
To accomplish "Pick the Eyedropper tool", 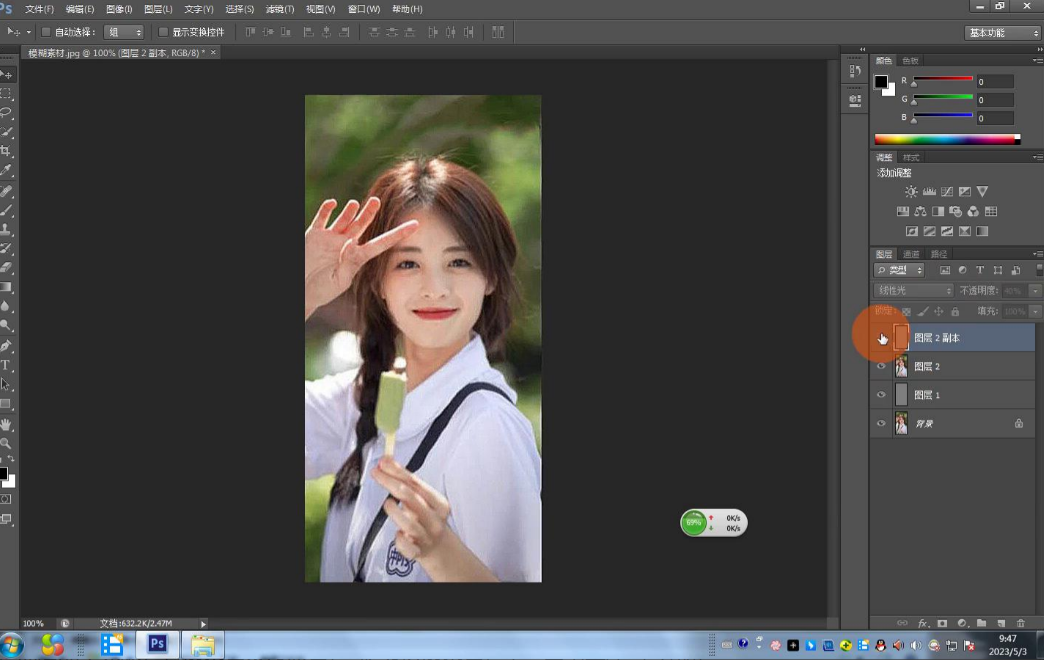I will 6,170.
